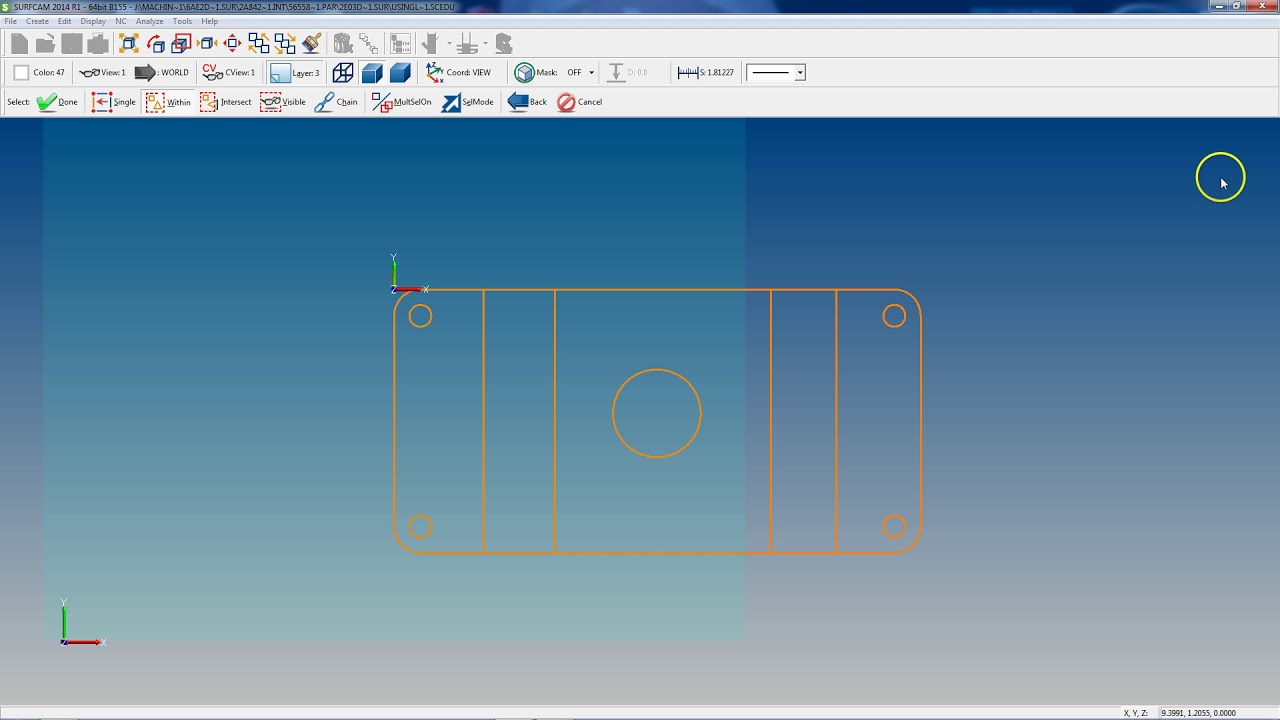Click the Pan view icon with red arrows

[233, 43]
